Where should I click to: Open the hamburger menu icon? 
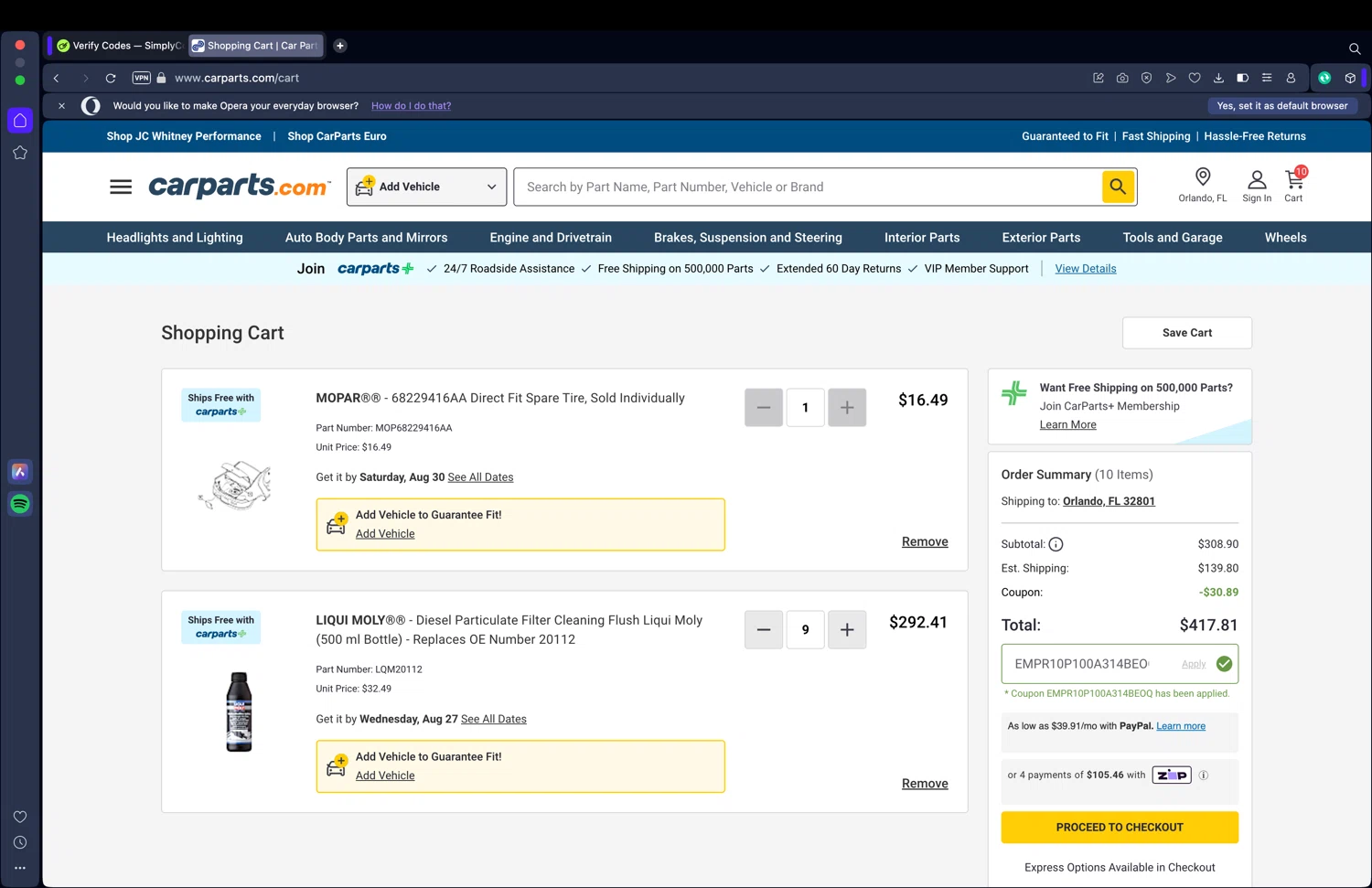(121, 187)
